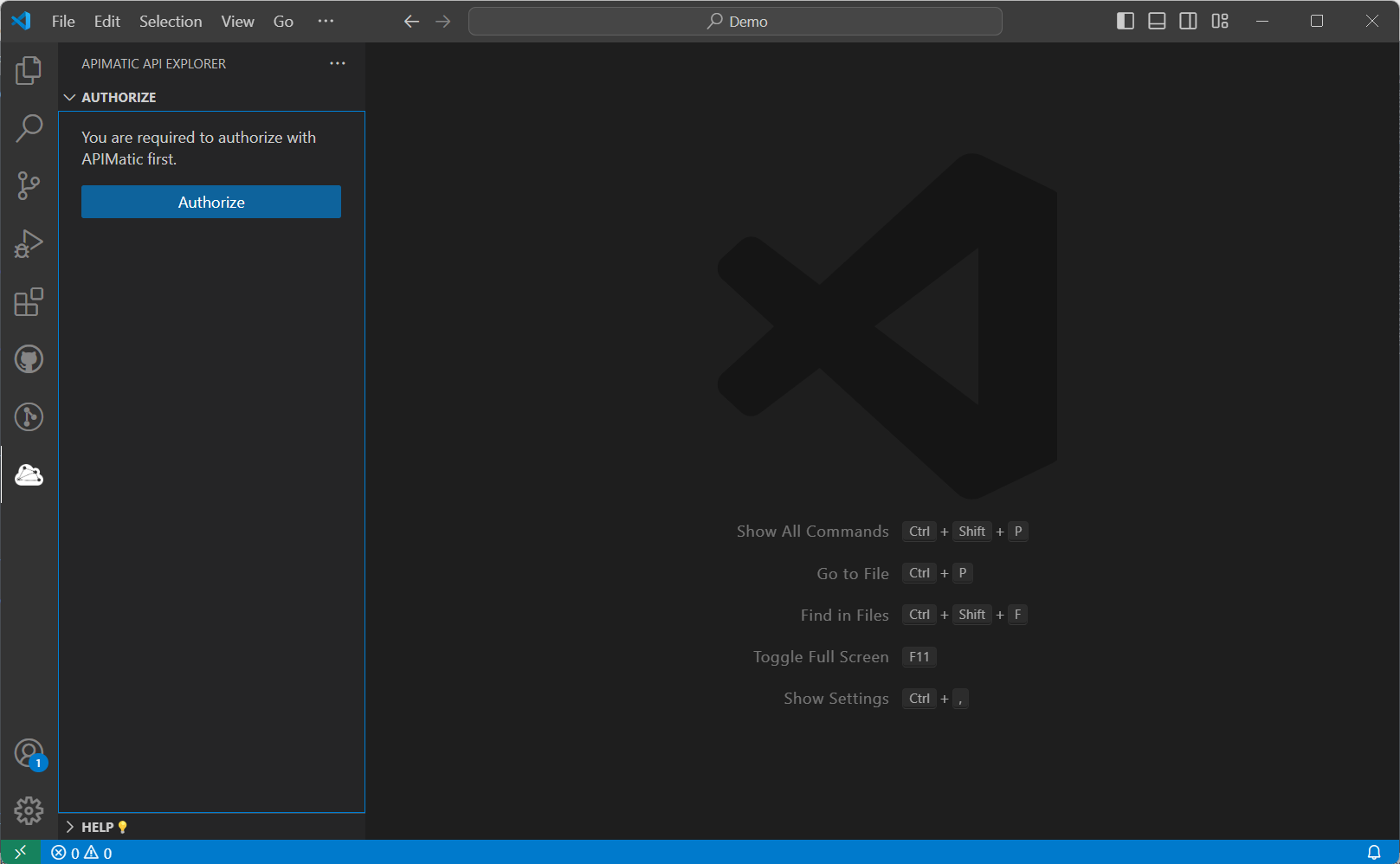This screenshot has height=864, width=1400.
Task: Close the VS Code window
Action: pyautogui.click(x=1372, y=21)
